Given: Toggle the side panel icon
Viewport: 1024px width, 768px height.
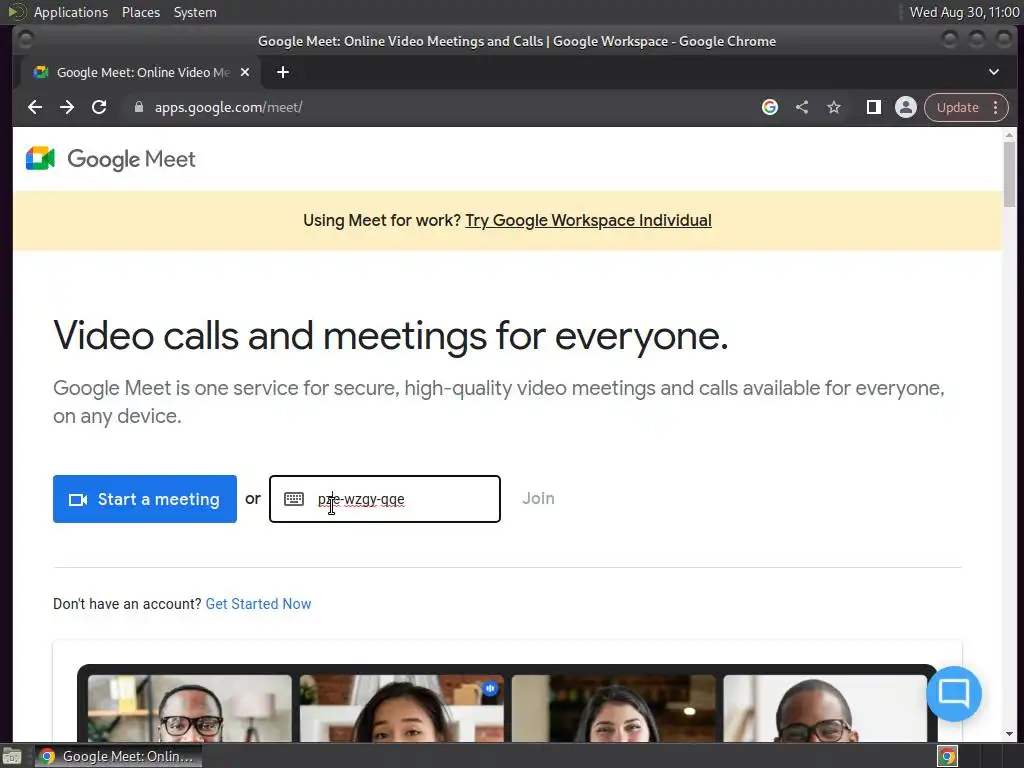Looking at the screenshot, I should 873,107.
